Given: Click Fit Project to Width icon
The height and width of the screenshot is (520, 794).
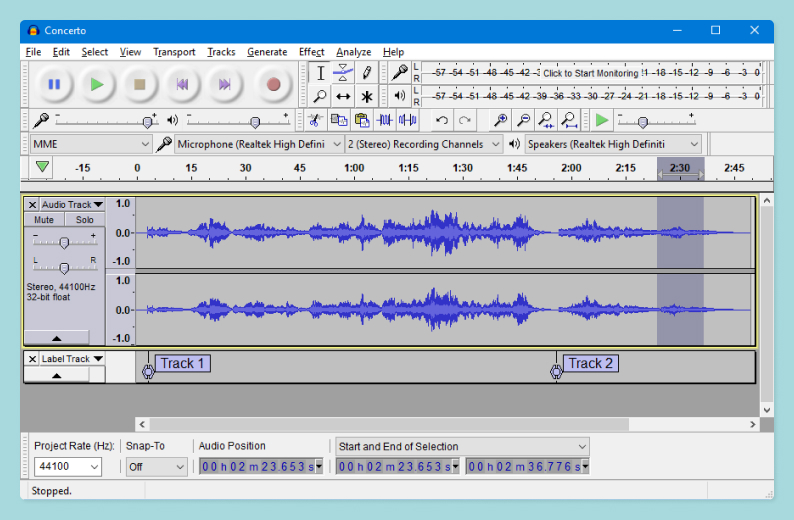Looking at the screenshot, I should (x=569, y=121).
